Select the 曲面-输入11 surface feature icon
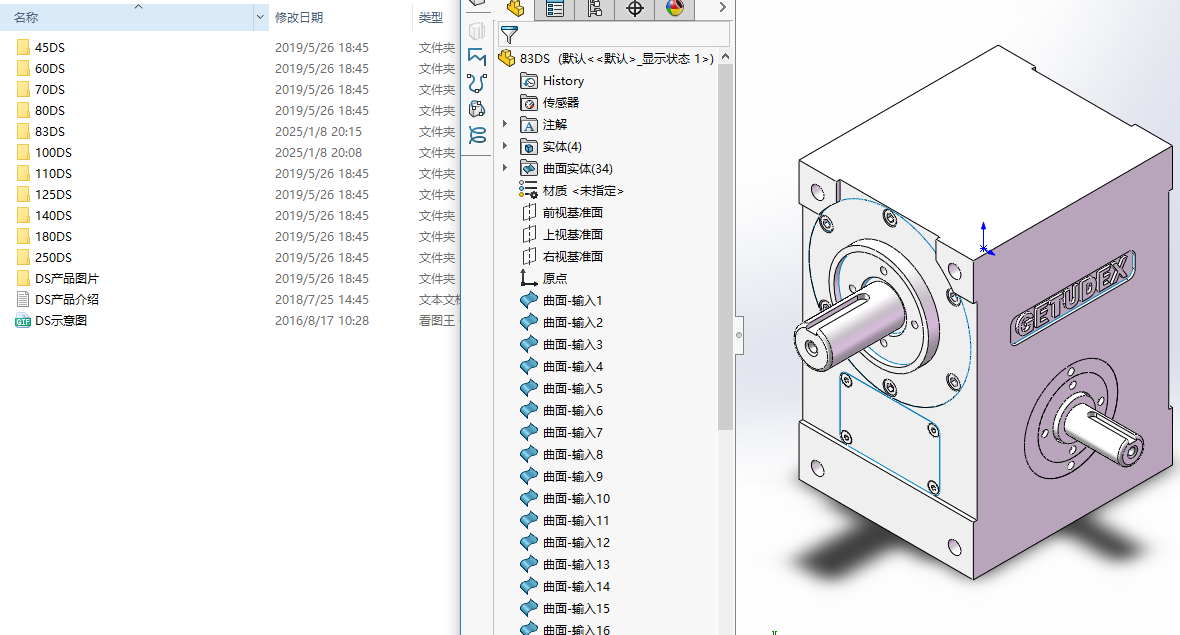Screen dimensions: 1180x635 (x=529, y=520)
